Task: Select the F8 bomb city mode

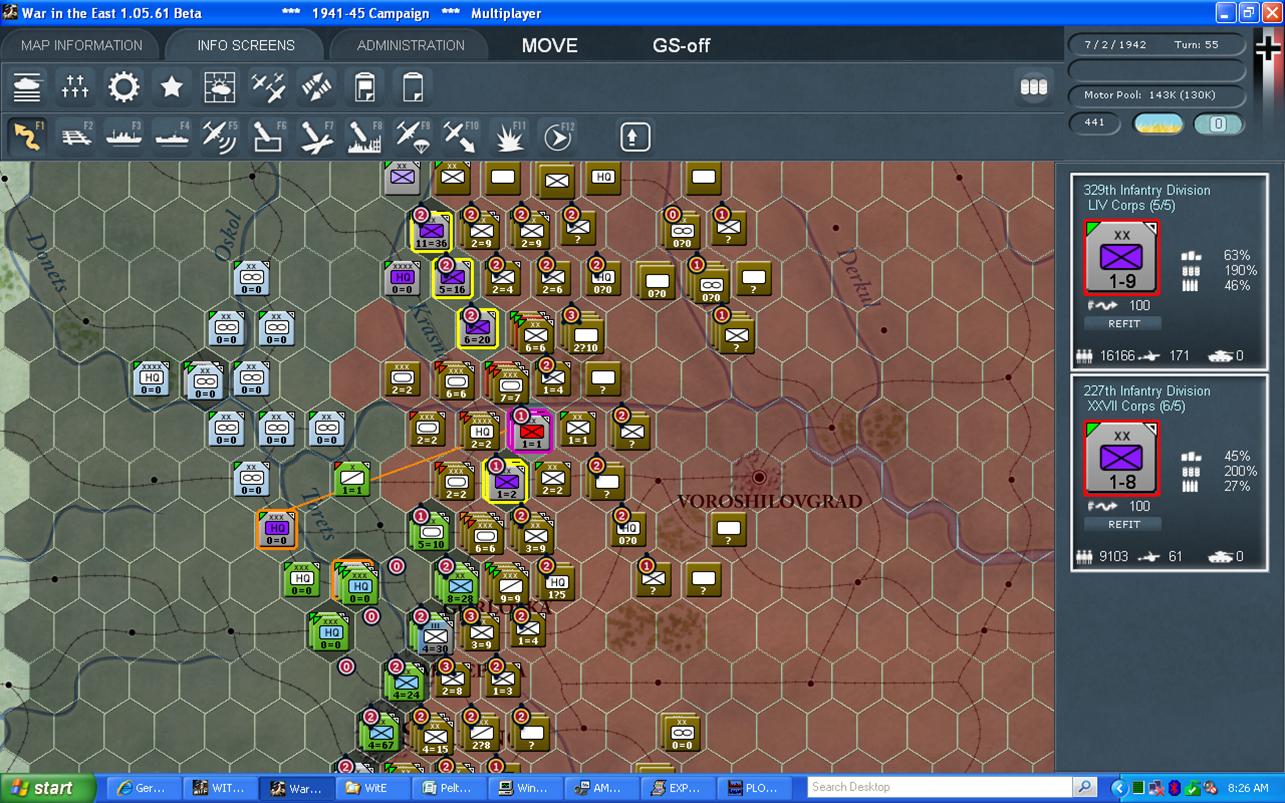Action: (x=365, y=136)
